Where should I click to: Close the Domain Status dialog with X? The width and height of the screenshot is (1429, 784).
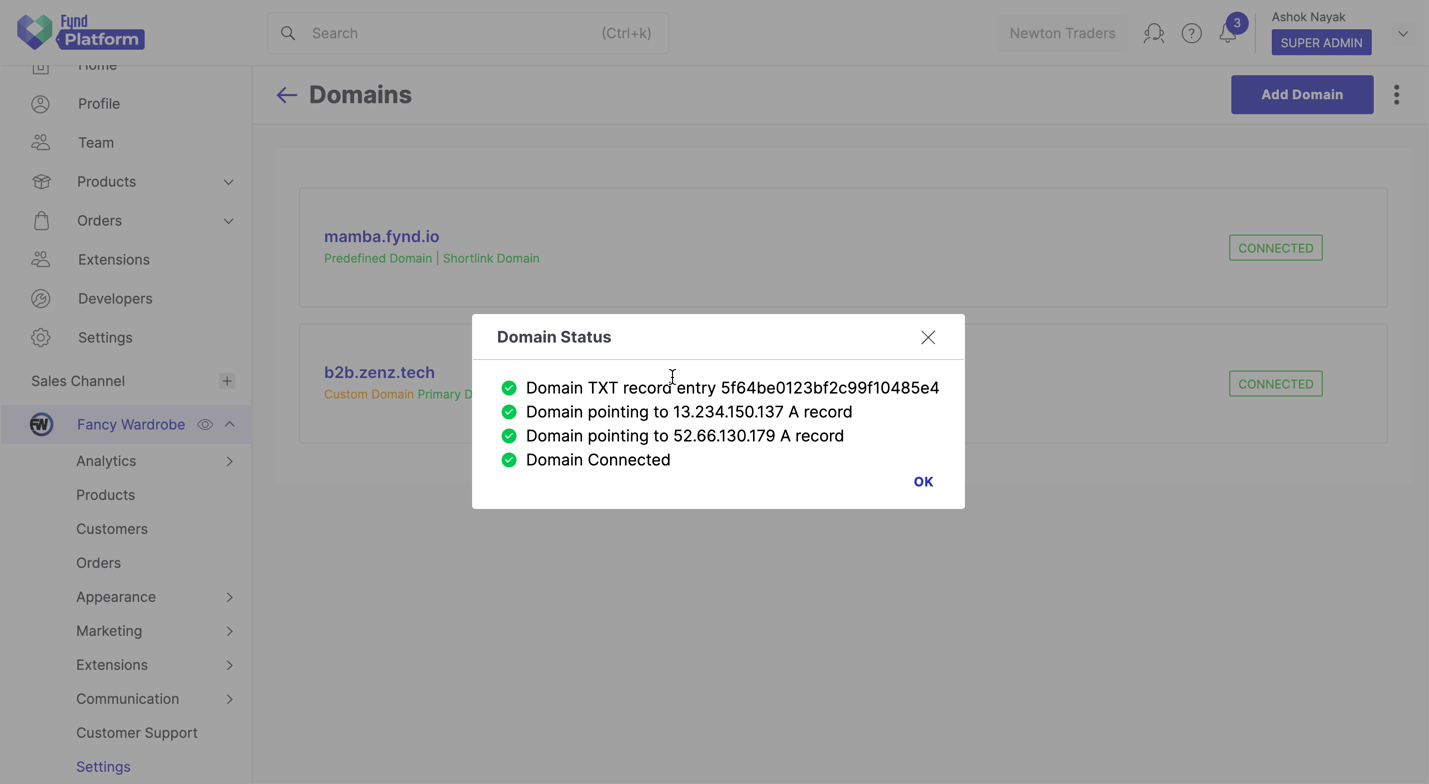(928, 338)
